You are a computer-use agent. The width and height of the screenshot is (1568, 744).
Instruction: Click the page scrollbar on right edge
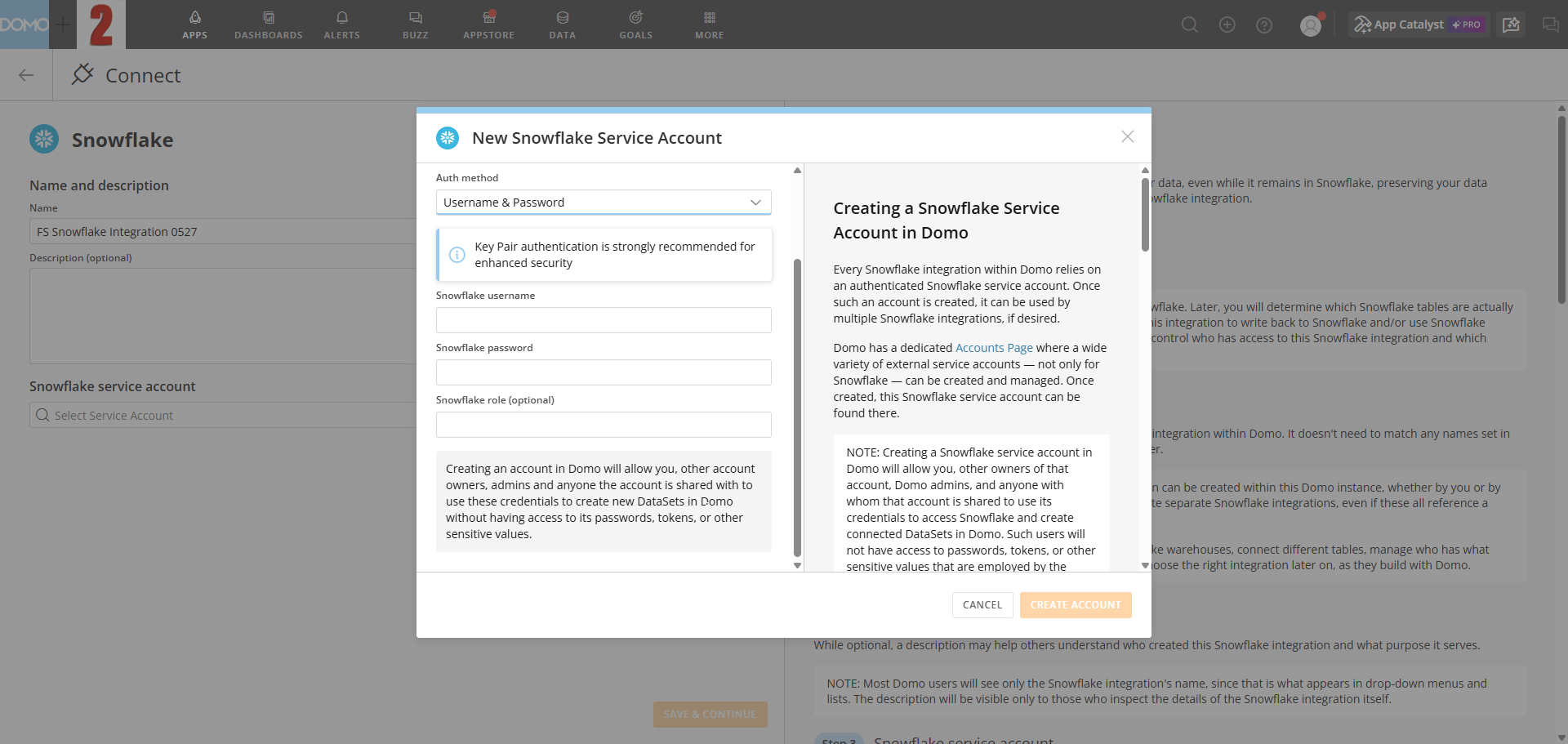[1561, 209]
